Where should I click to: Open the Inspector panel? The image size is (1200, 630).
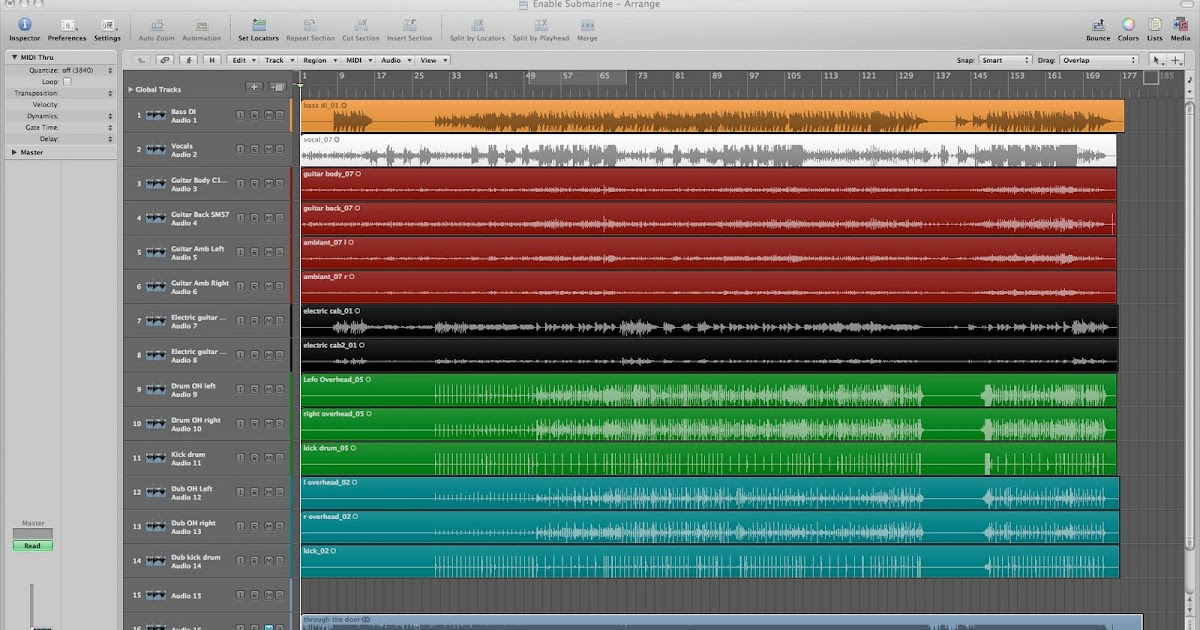24,27
